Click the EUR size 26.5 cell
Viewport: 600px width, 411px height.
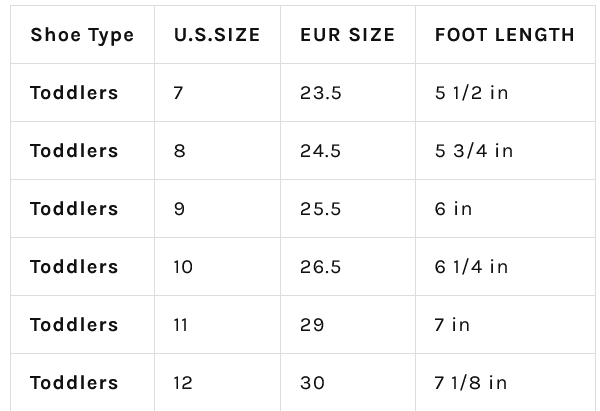pos(348,267)
